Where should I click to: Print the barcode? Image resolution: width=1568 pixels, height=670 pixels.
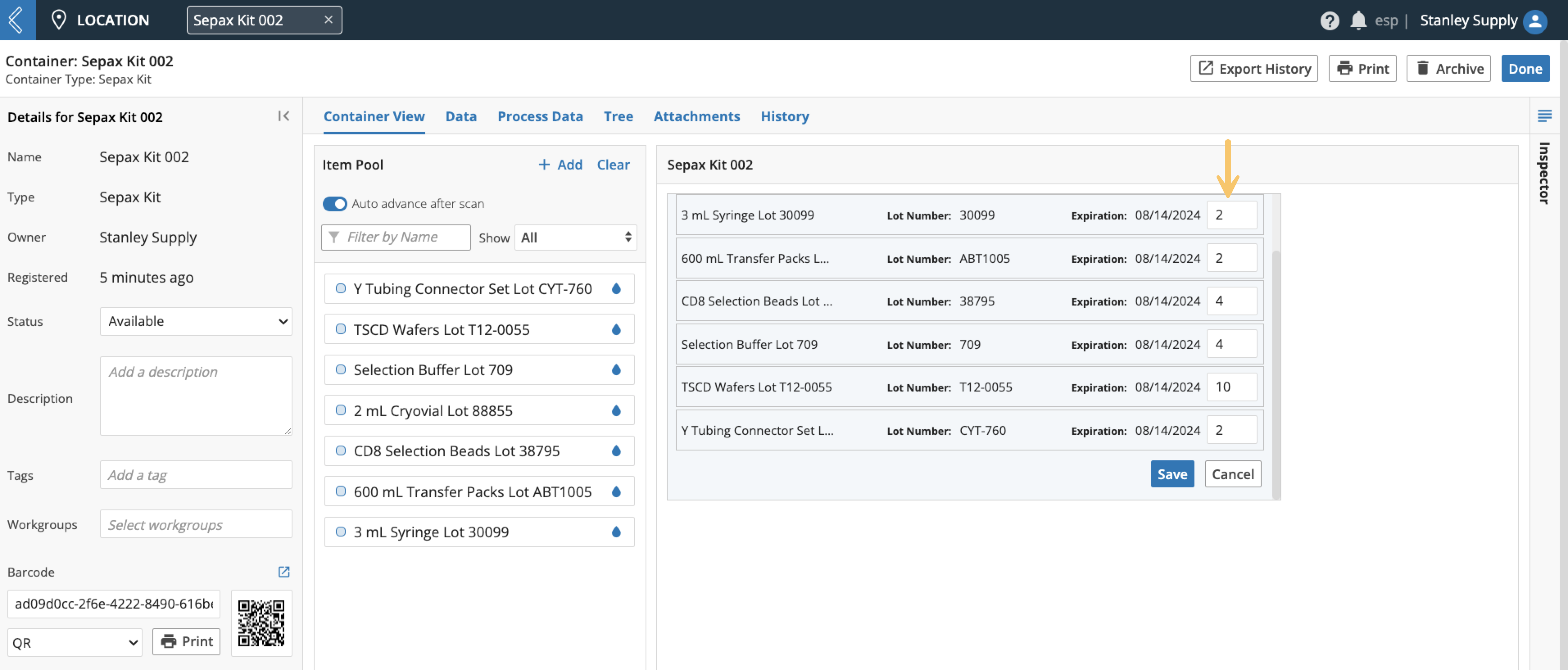[186, 641]
